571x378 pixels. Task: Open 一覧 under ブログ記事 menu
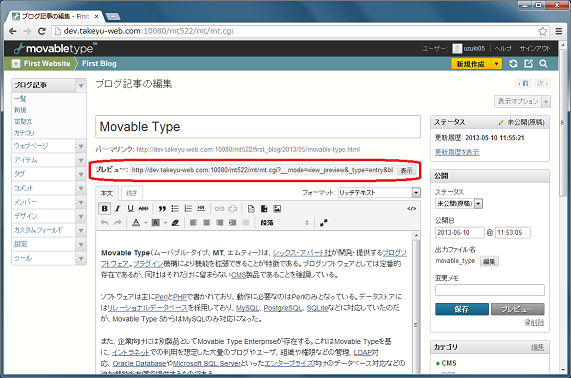click(x=20, y=99)
